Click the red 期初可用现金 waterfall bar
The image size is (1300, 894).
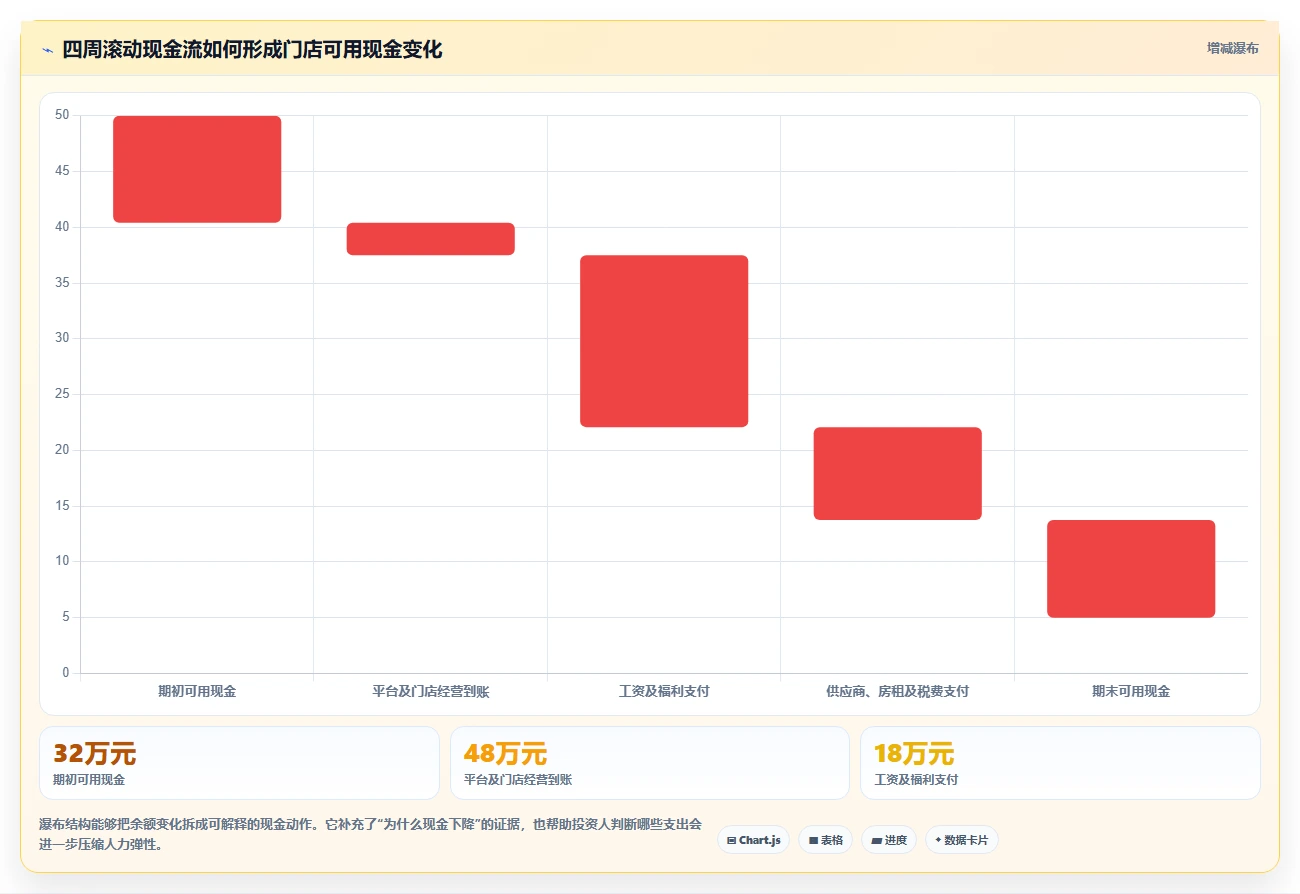click(x=197, y=169)
